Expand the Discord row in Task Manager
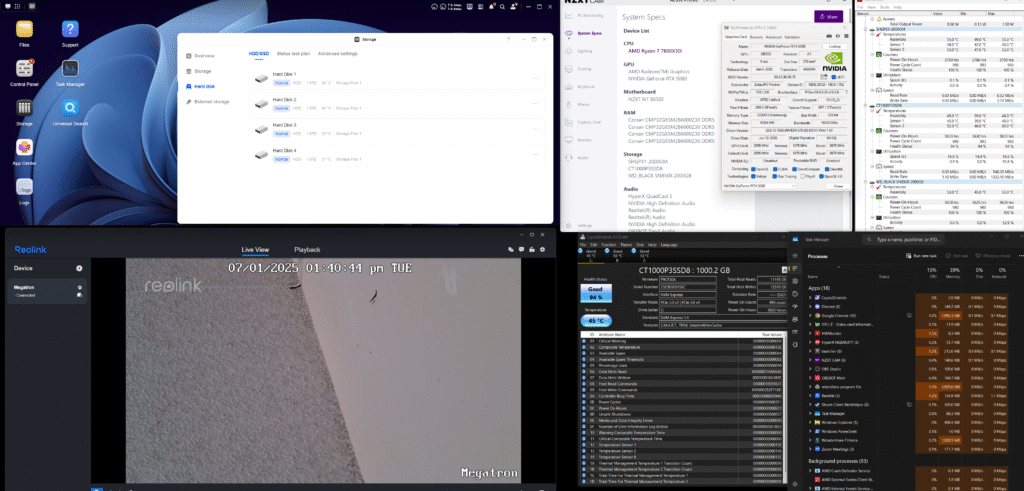The width and height of the screenshot is (1024, 491). click(x=810, y=306)
